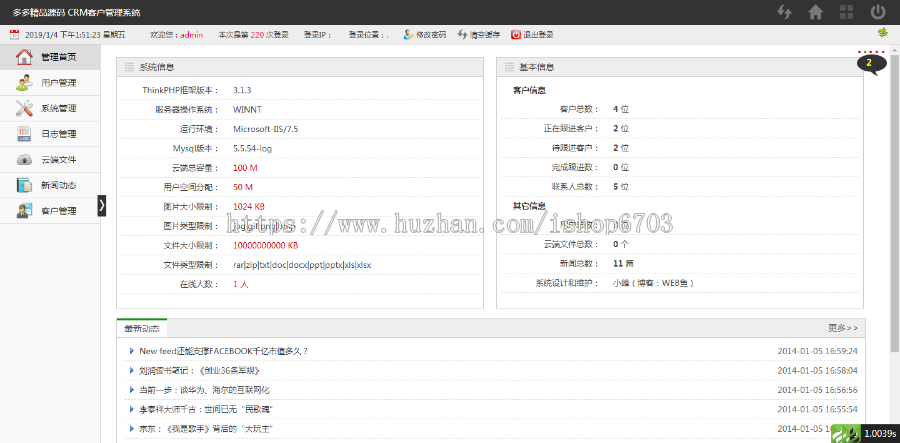The image size is (900, 443).
Task: Click file types rar|zip|txt|doc value
Action: click(302, 265)
